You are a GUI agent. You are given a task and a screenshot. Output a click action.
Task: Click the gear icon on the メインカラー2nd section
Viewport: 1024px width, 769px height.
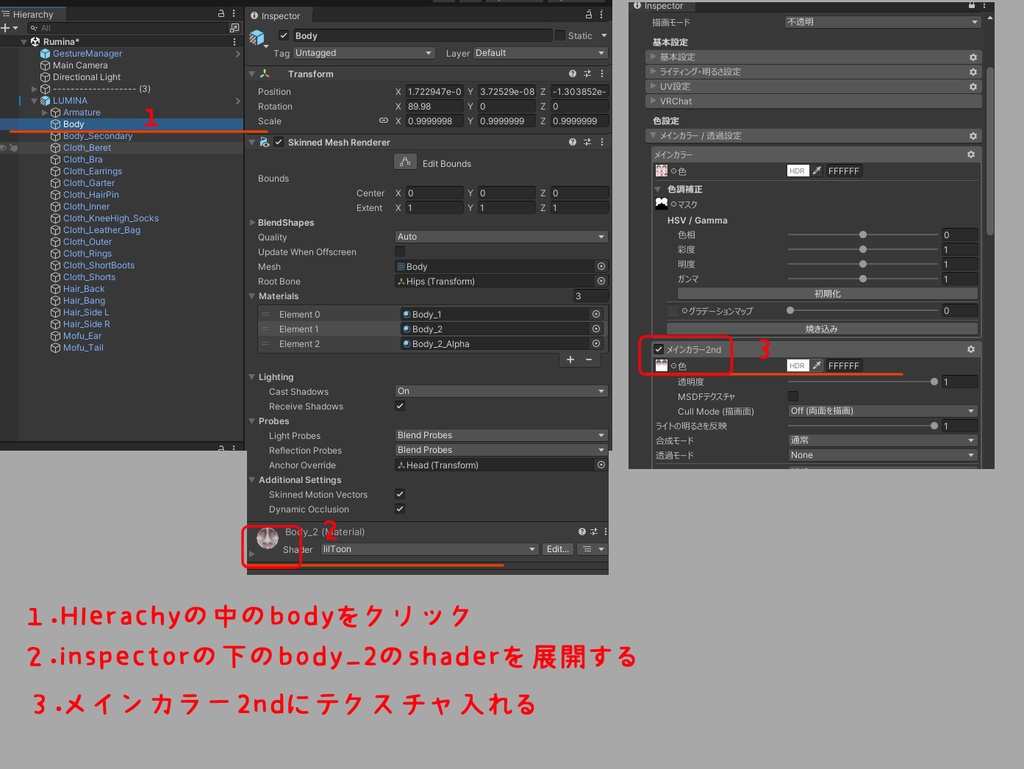pos(969,349)
